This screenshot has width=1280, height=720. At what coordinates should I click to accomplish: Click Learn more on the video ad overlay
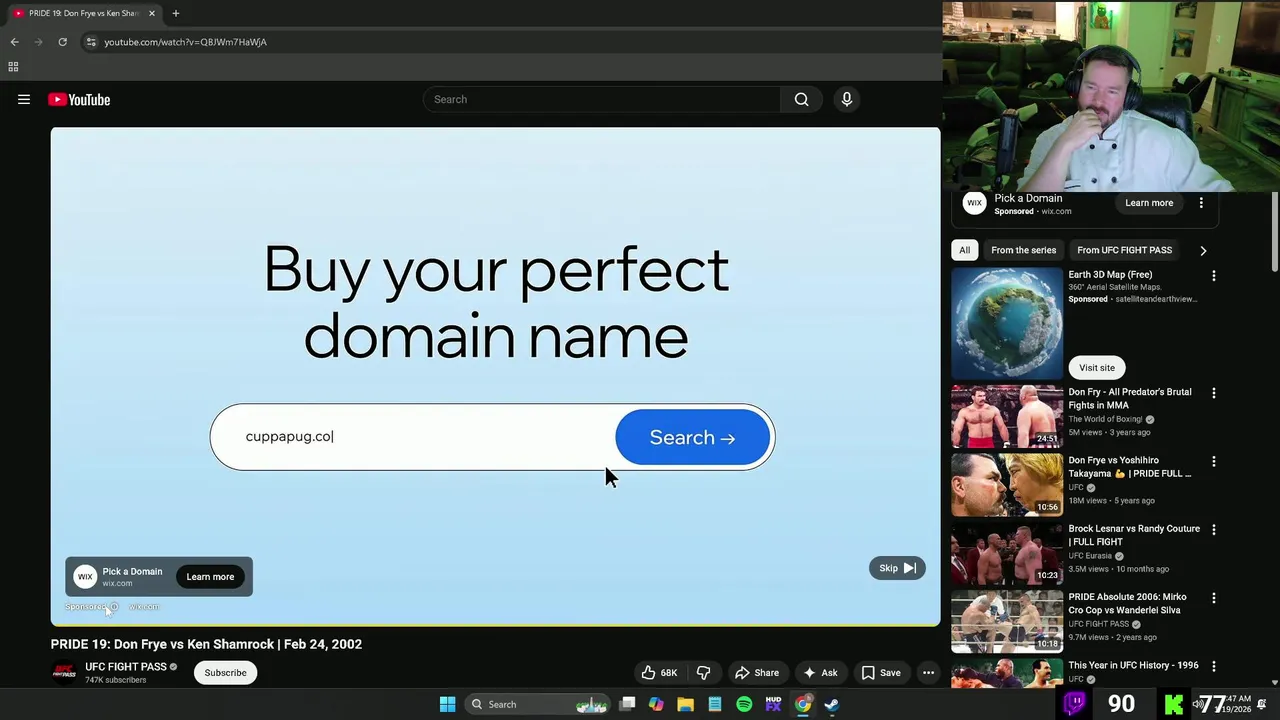coord(210,577)
